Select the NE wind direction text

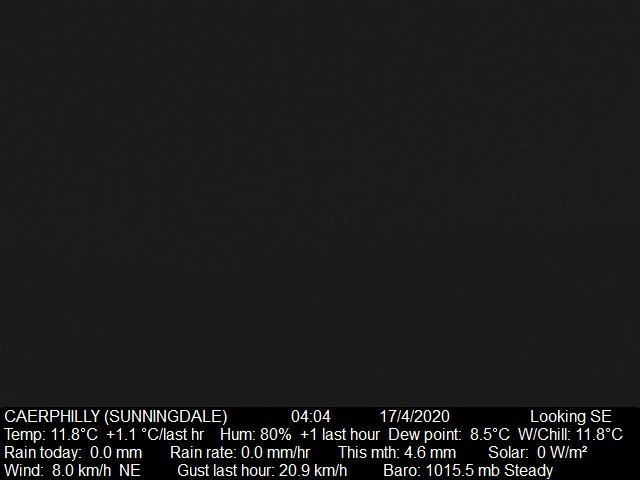pyautogui.click(x=130, y=471)
